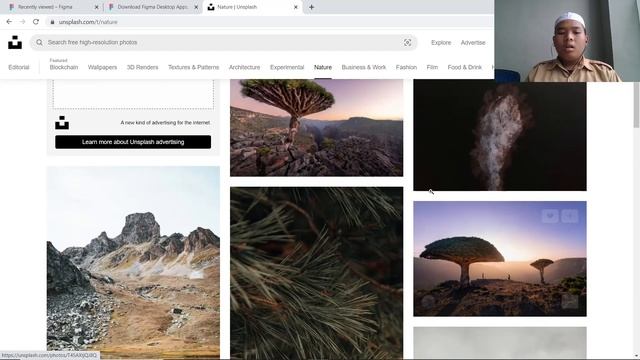Open the Food & Drink category
The height and width of the screenshot is (360, 640).
(x=465, y=67)
